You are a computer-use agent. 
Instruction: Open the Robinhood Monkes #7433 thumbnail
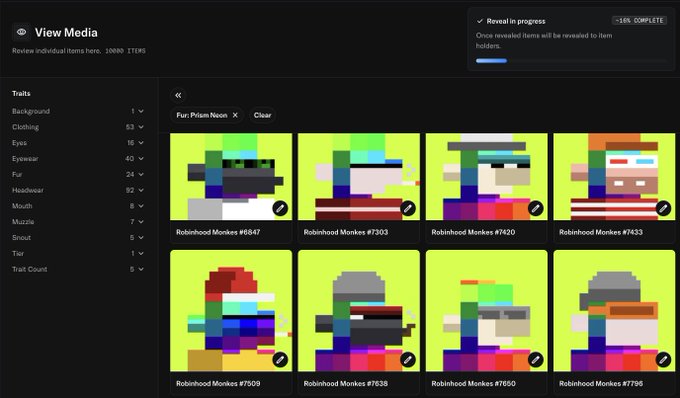614,176
